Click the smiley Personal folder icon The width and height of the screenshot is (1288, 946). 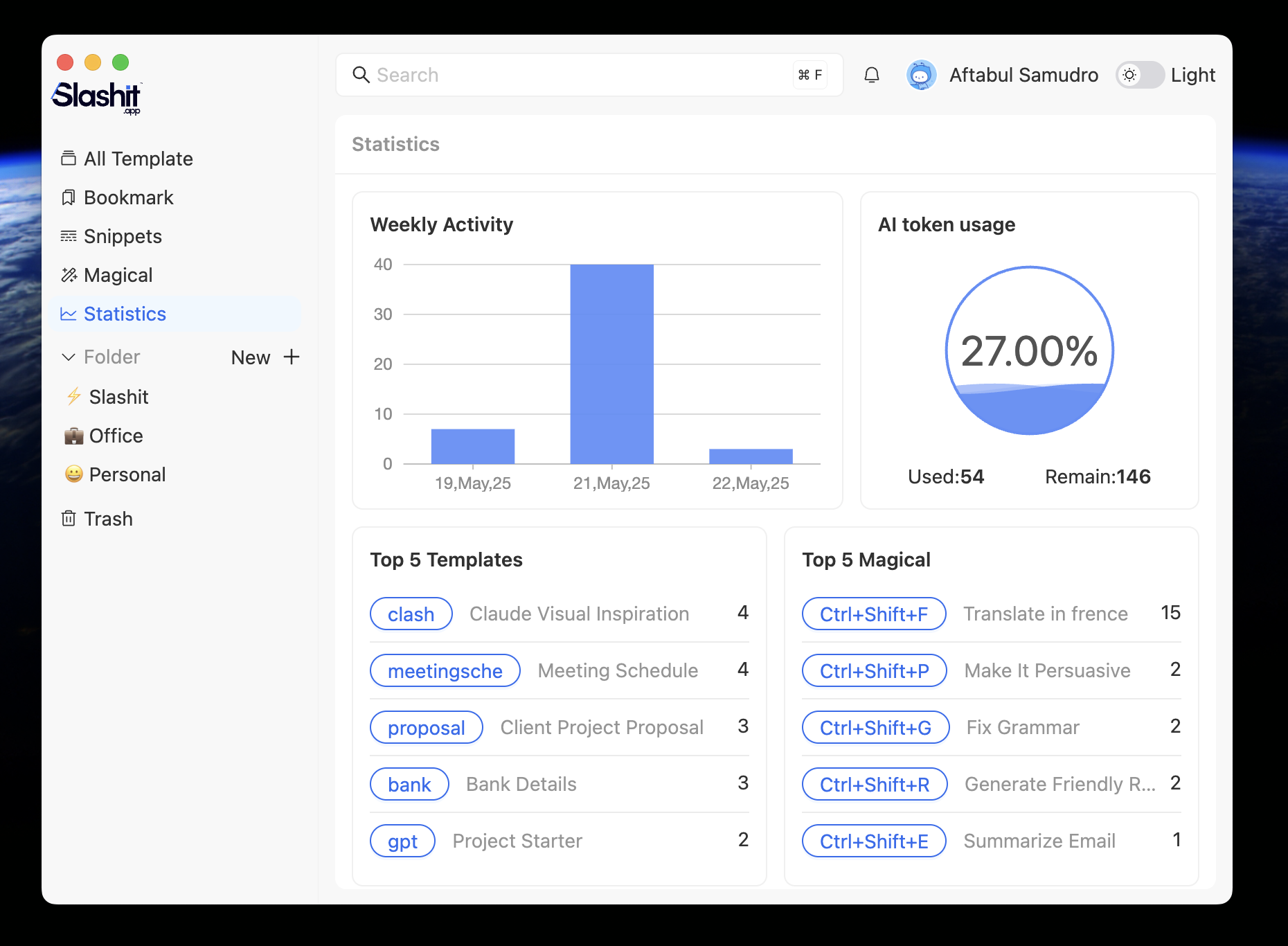click(x=74, y=474)
